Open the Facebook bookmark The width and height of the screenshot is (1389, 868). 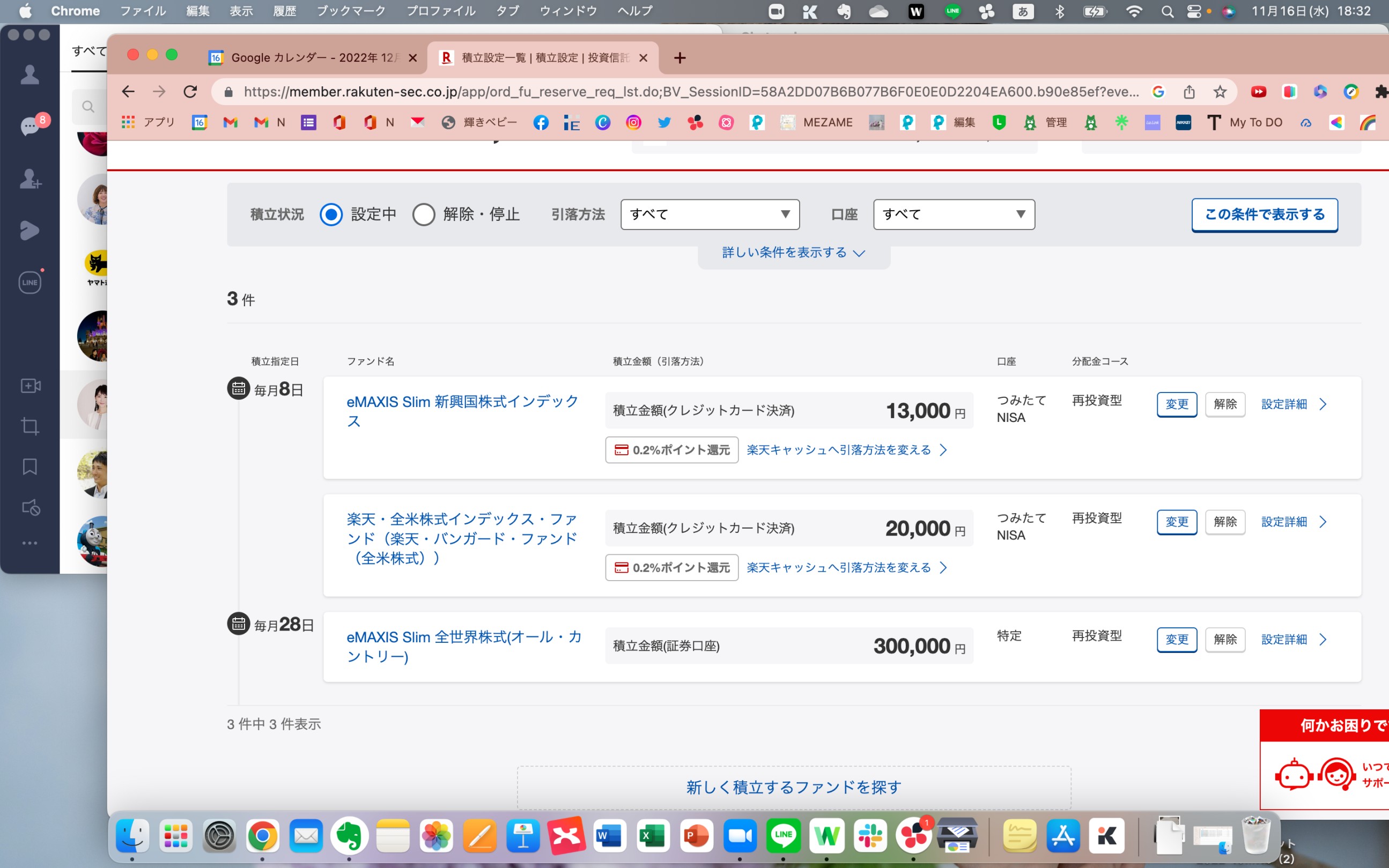coord(541,122)
